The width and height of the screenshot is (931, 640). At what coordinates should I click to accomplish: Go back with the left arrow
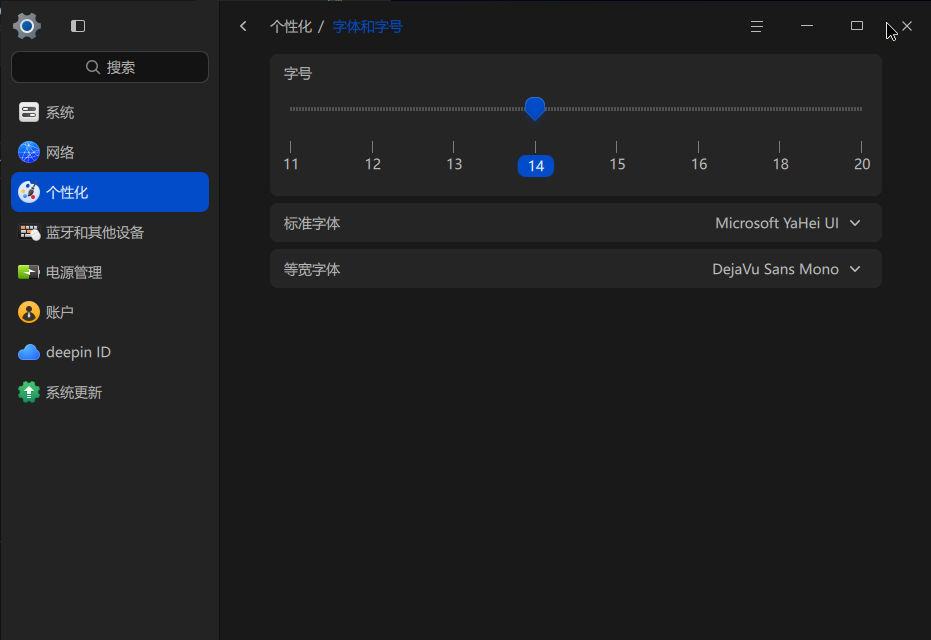[243, 26]
